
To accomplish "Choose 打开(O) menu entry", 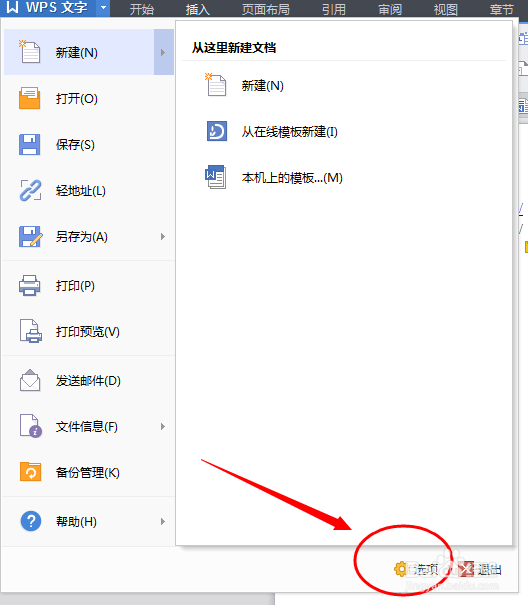I will [x=89, y=98].
